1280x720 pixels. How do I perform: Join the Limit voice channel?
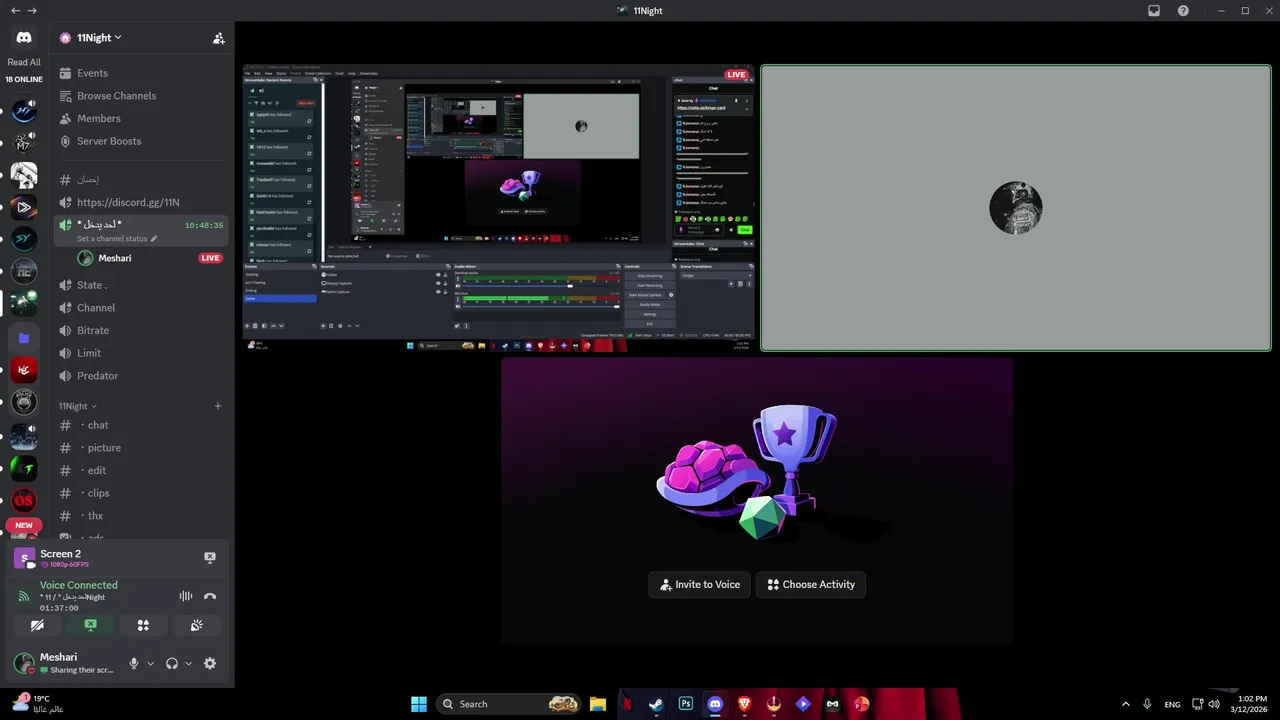[141, 353]
